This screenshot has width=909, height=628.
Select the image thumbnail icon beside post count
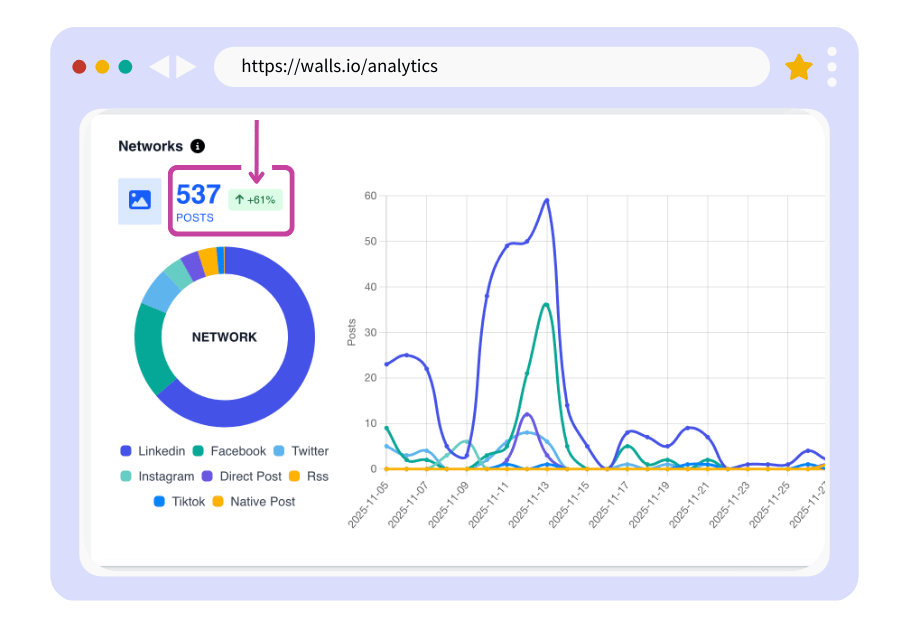pyautogui.click(x=140, y=200)
